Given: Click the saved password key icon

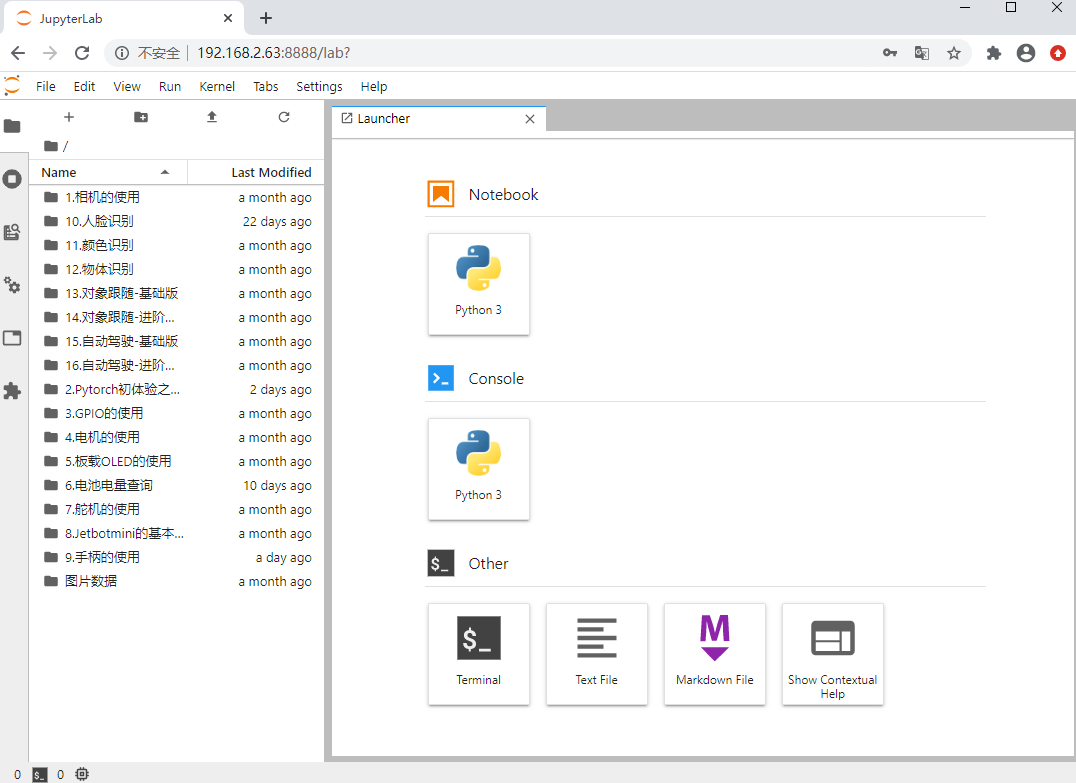Looking at the screenshot, I should (890, 53).
